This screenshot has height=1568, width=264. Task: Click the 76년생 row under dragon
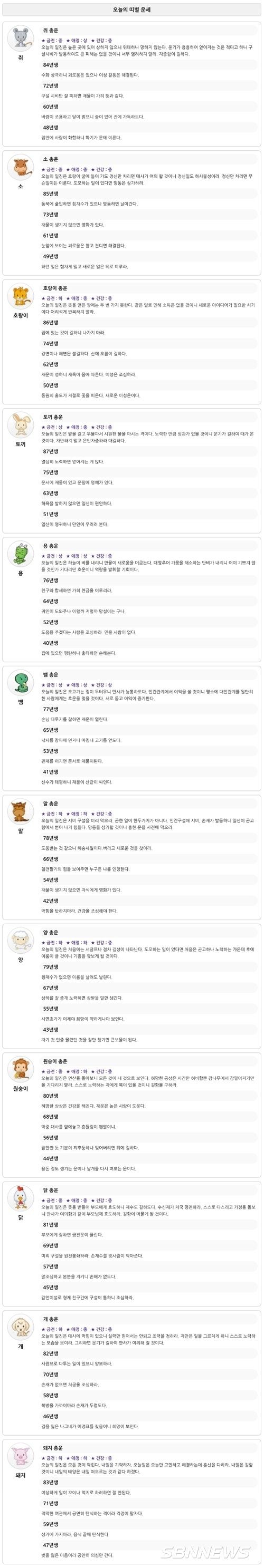point(149,580)
